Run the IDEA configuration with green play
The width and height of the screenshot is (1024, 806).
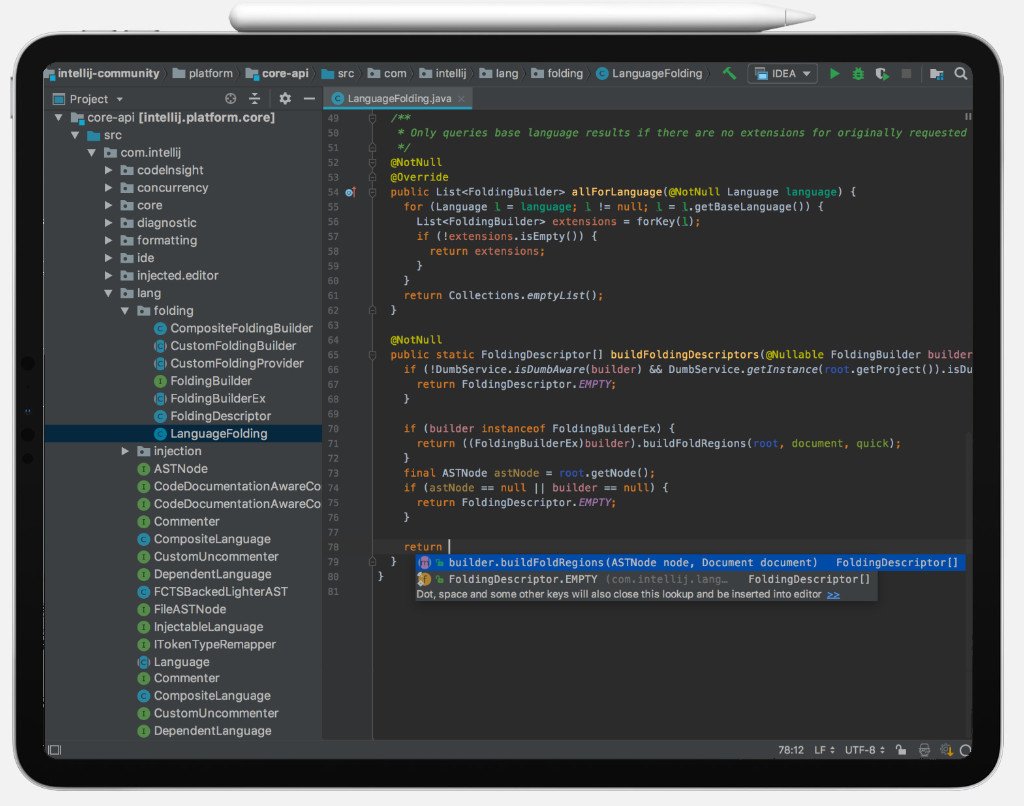pyautogui.click(x=835, y=74)
